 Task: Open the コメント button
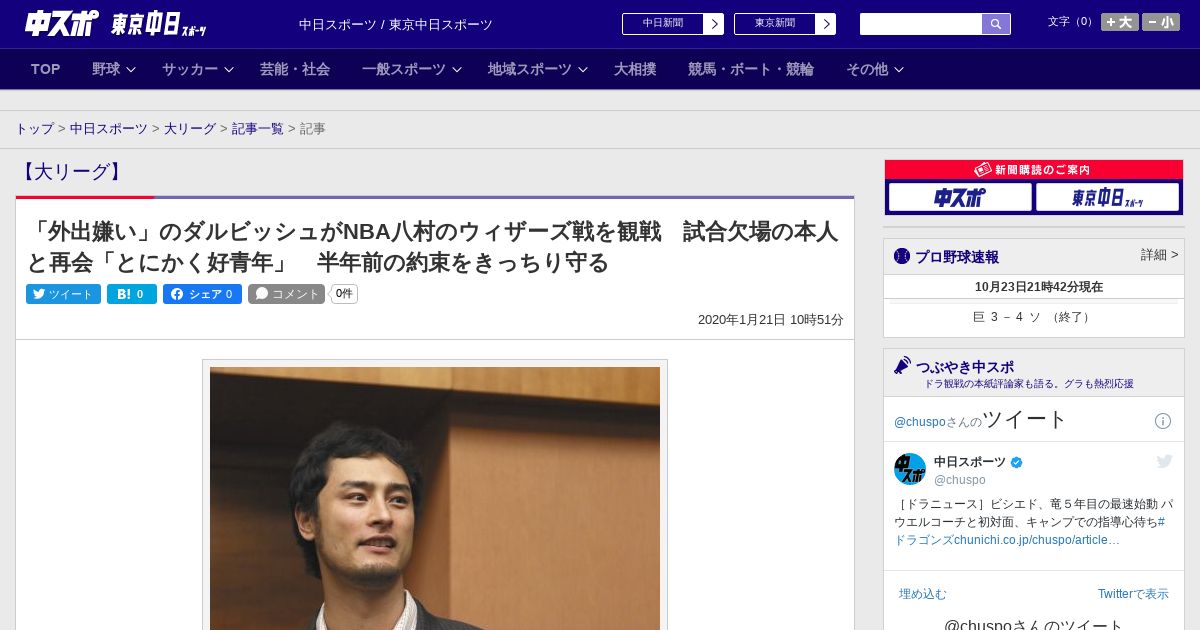click(x=287, y=294)
